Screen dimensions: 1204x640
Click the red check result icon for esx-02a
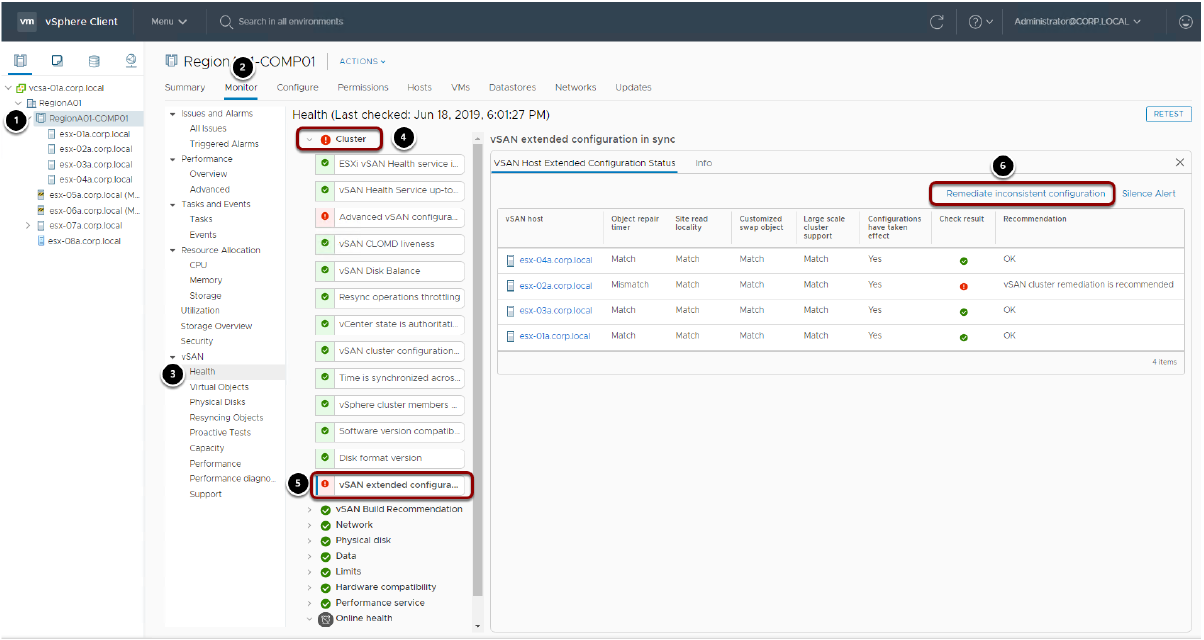pyautogui.click(x=963, y=286)
